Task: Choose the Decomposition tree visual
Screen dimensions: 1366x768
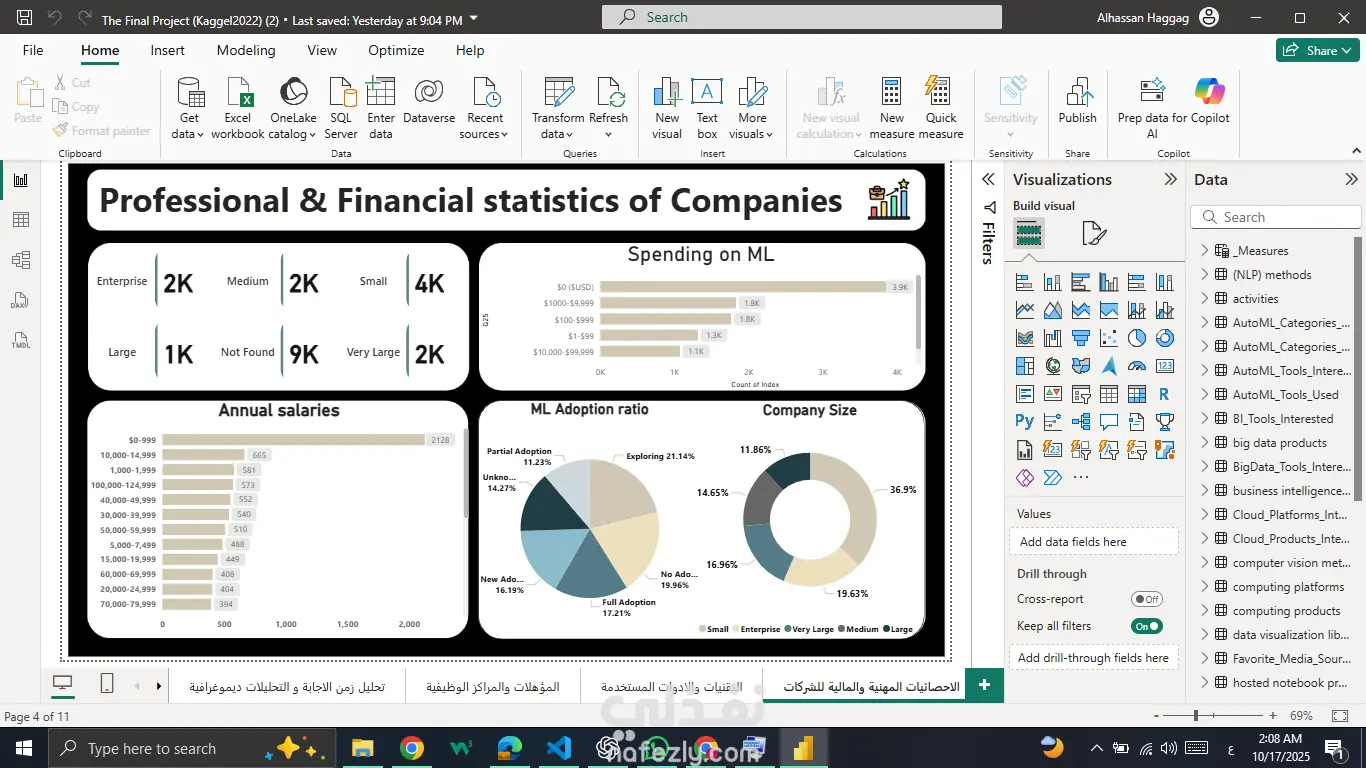Action: tap(1081, 422)
